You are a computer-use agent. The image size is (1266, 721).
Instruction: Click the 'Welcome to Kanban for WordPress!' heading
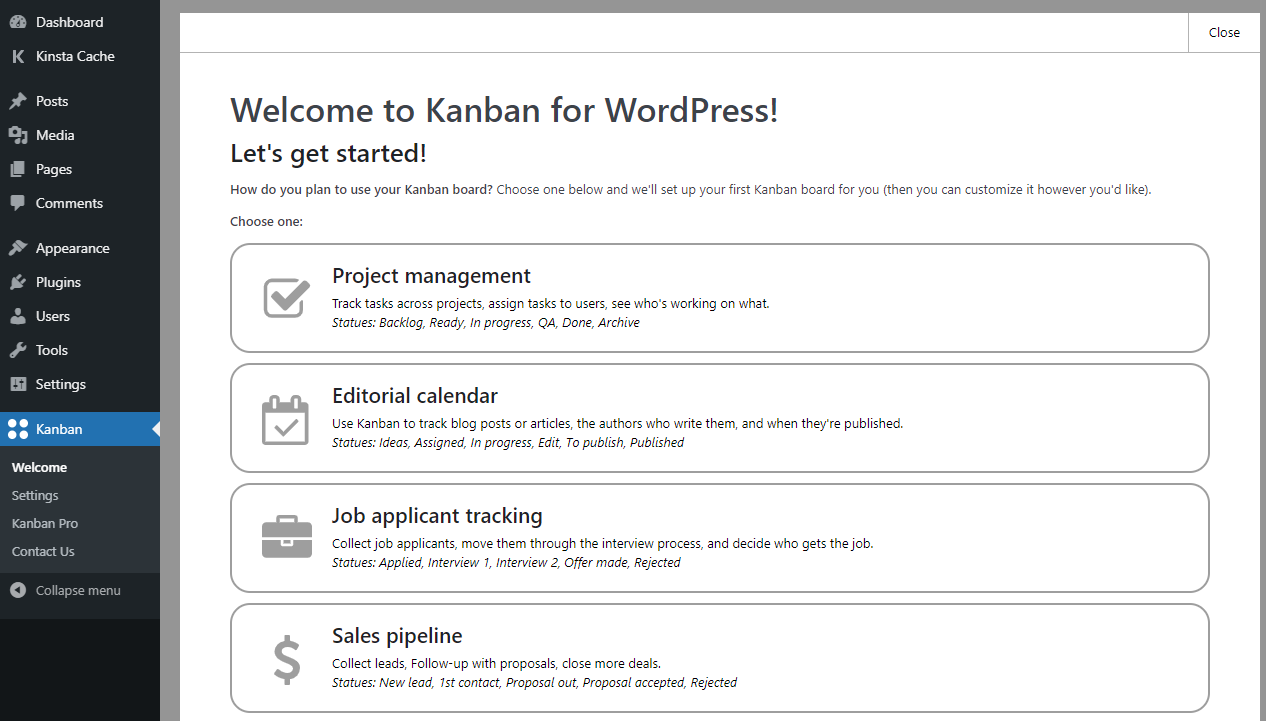[504, 110]
